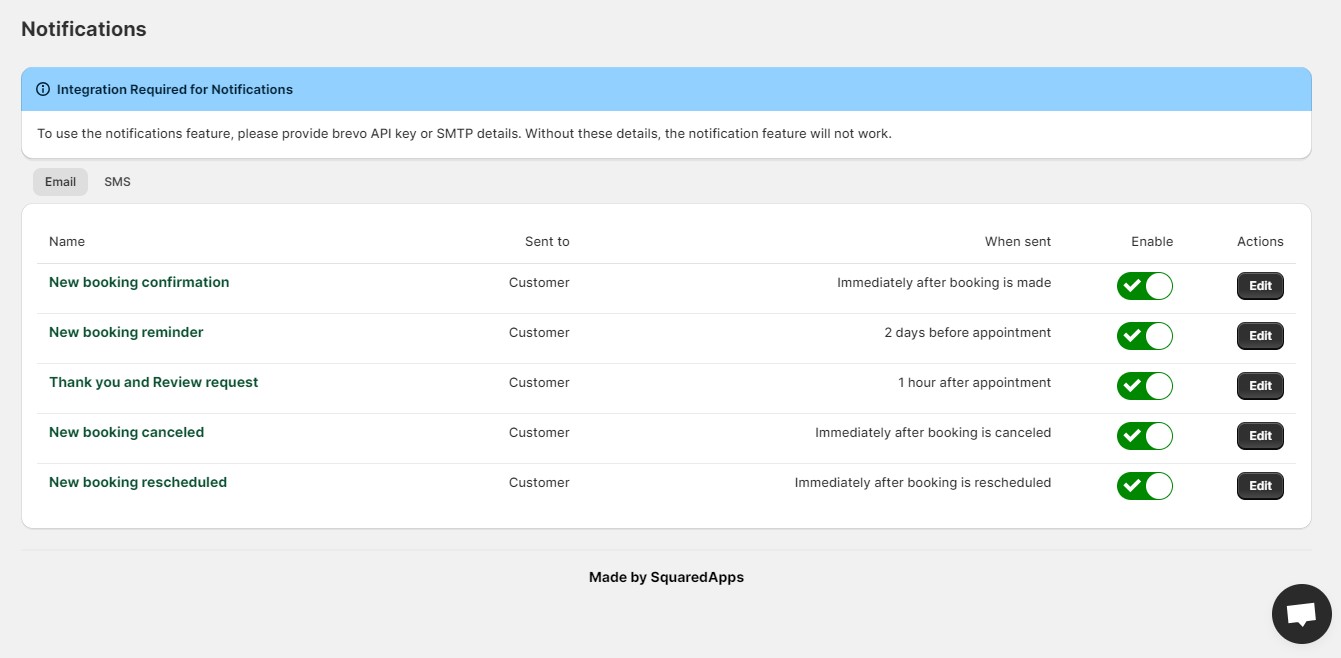This screenshot has width=1341, height=658.
Task: Disable the New booking canceled toggle
Action: [1144, 436]
